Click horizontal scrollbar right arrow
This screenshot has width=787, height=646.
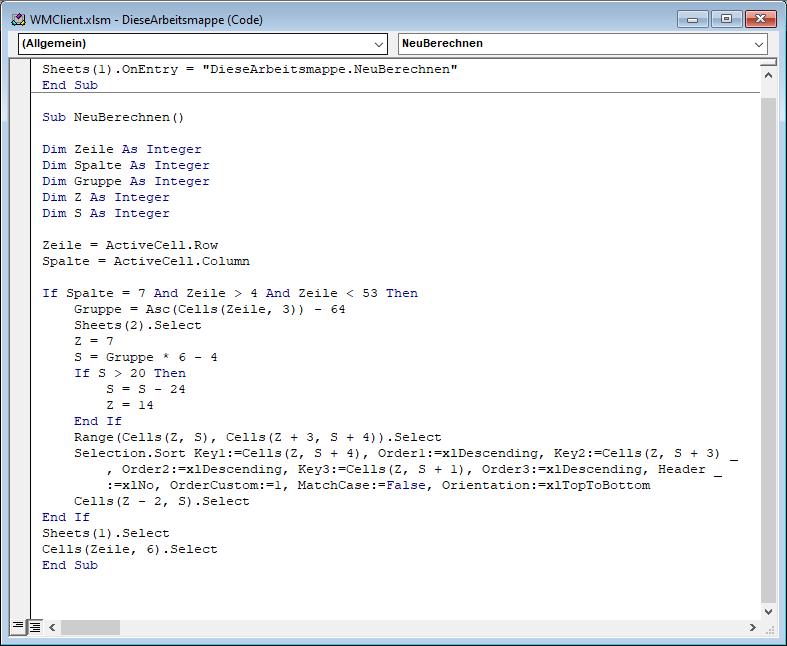click(752, 627)
